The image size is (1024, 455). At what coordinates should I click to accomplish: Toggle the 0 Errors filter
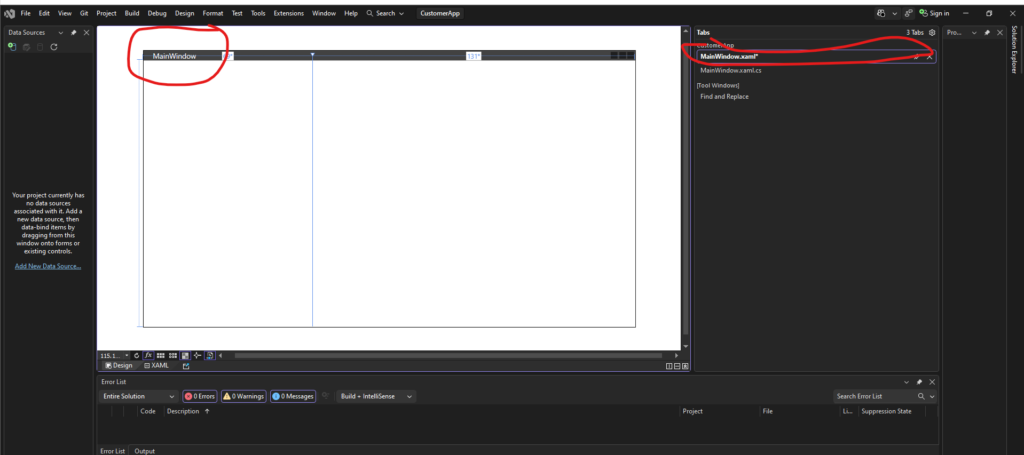coord(200,396)
